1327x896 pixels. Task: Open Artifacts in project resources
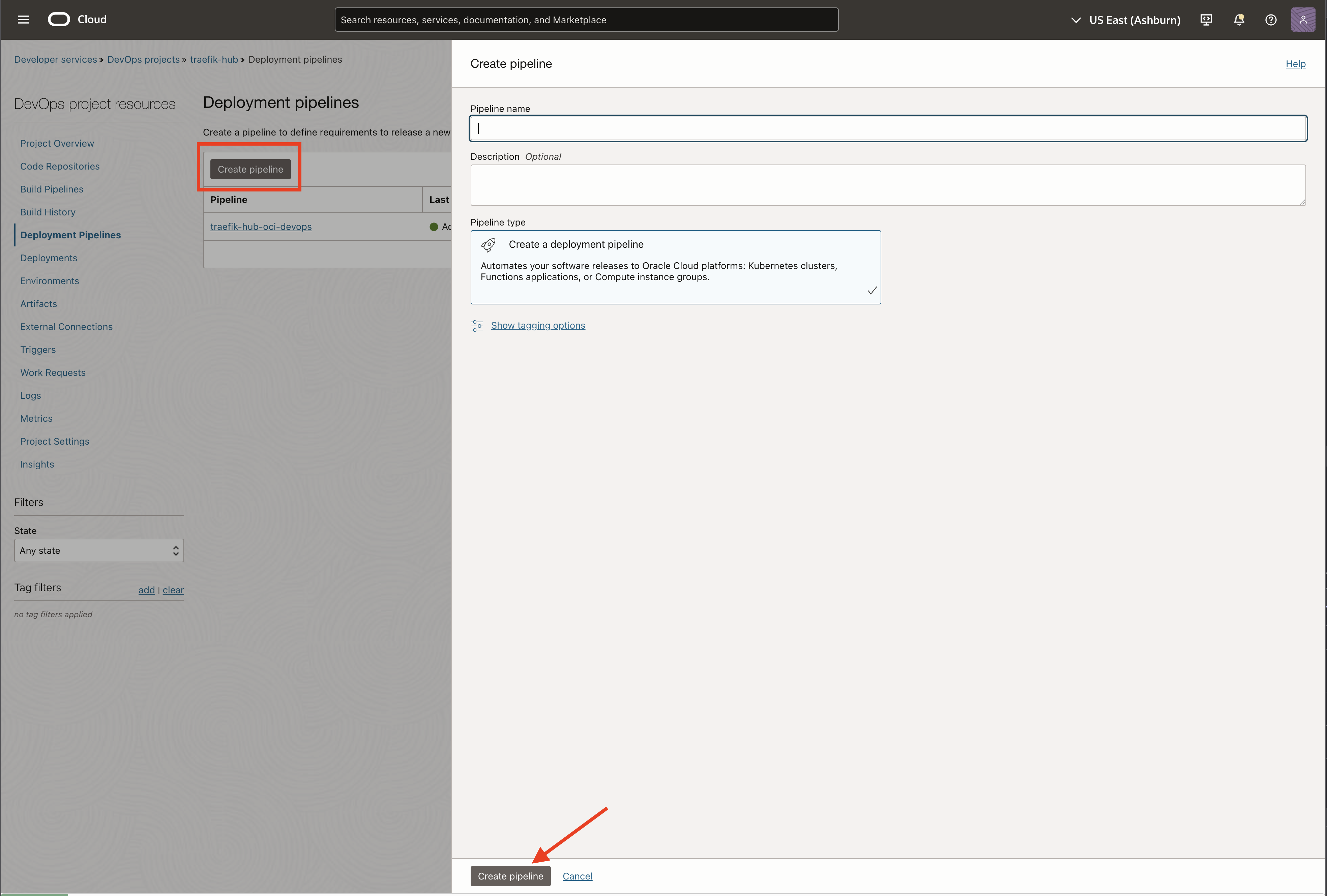click(38, 304)
